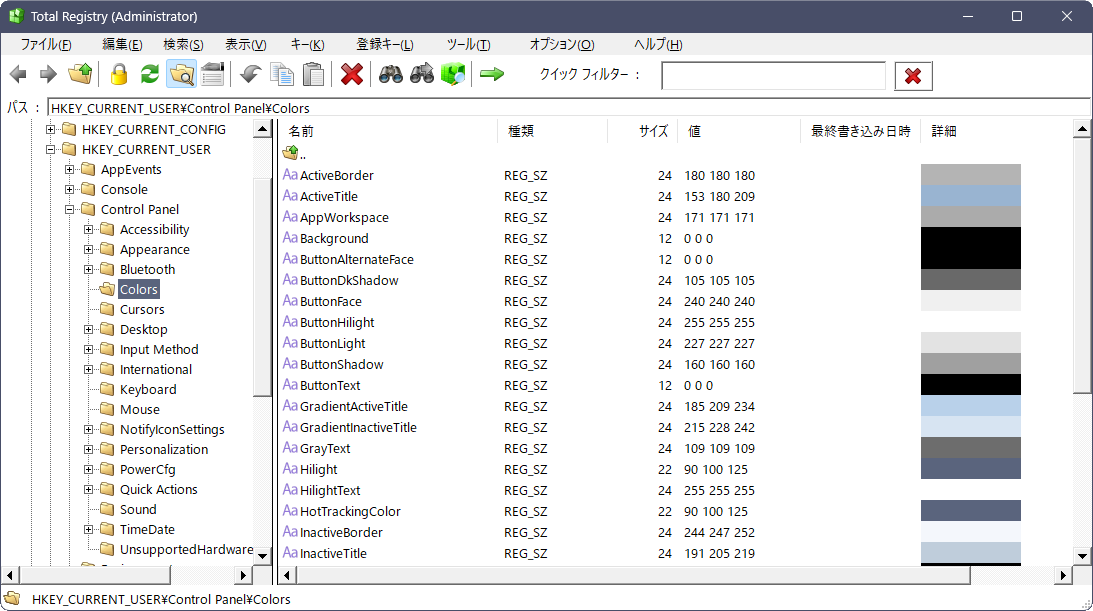Click the Hilight value Aa icon
Image resolution: width=1093 pixels, height=611 pixels.
(290, 469)
